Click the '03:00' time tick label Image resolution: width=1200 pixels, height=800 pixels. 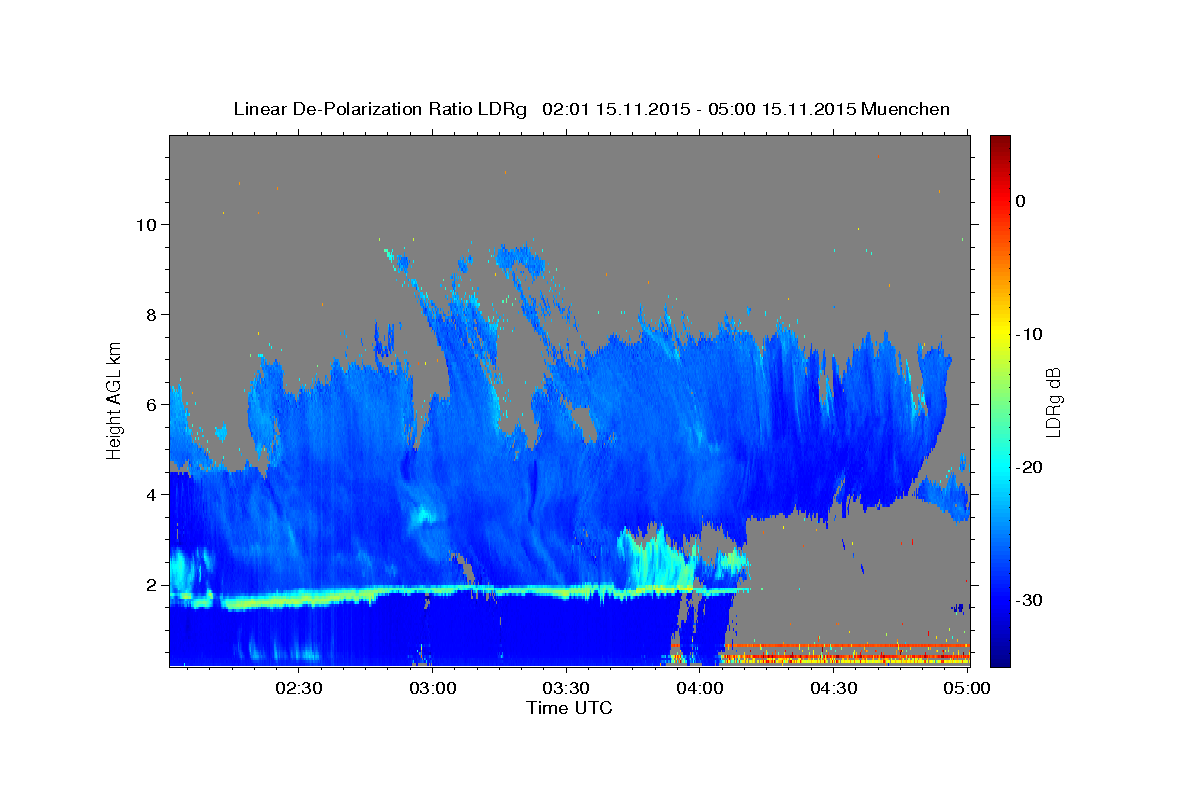(x=433, y=688)
